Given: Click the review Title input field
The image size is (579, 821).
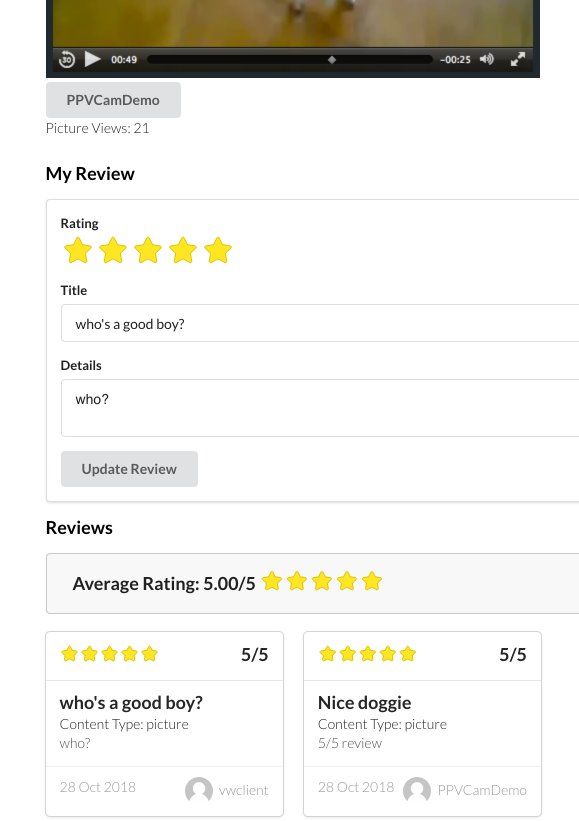Looking at the screenshot, I should (x=320, y=323).
